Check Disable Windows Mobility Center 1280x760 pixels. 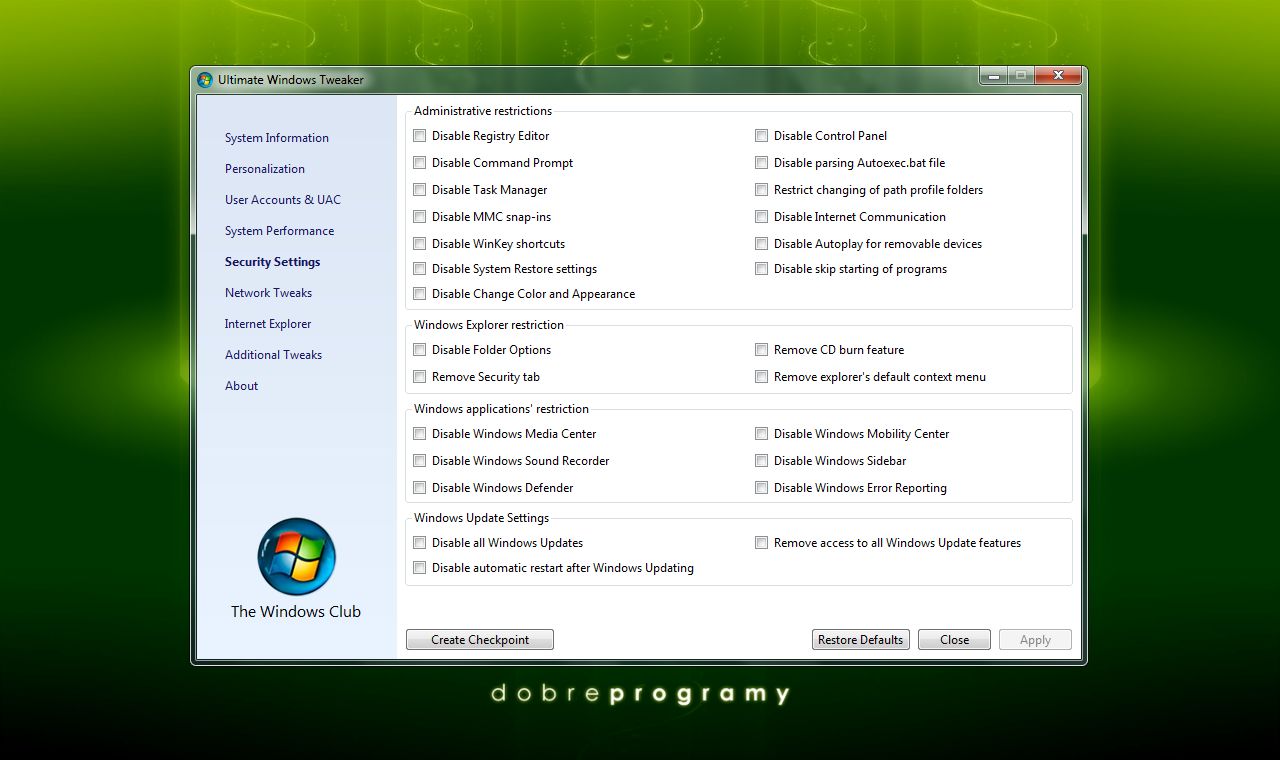click(x=762, y=434)
